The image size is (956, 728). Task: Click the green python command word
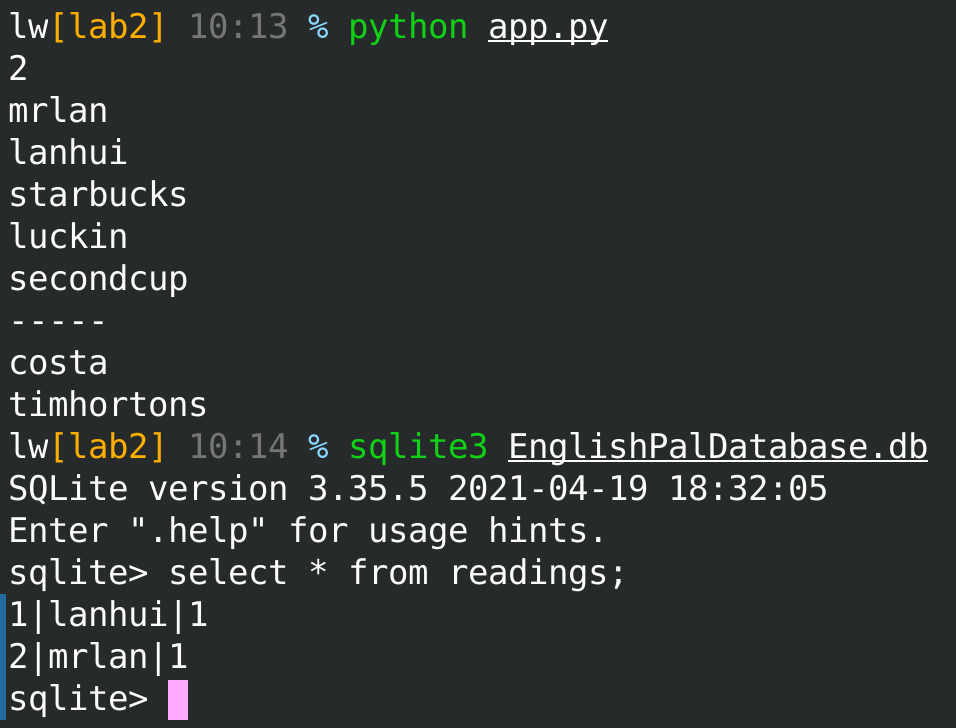[x=408, y=28]
